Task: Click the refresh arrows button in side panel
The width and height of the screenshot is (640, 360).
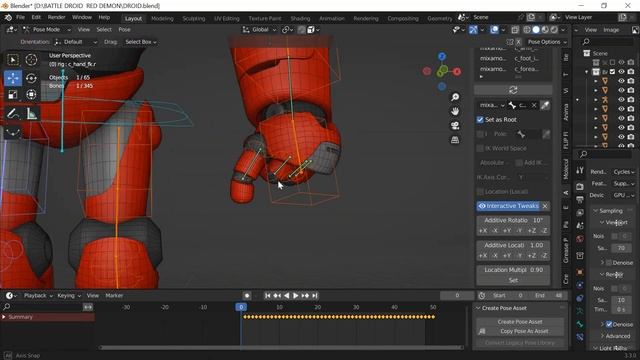Action: click(513, 90)
